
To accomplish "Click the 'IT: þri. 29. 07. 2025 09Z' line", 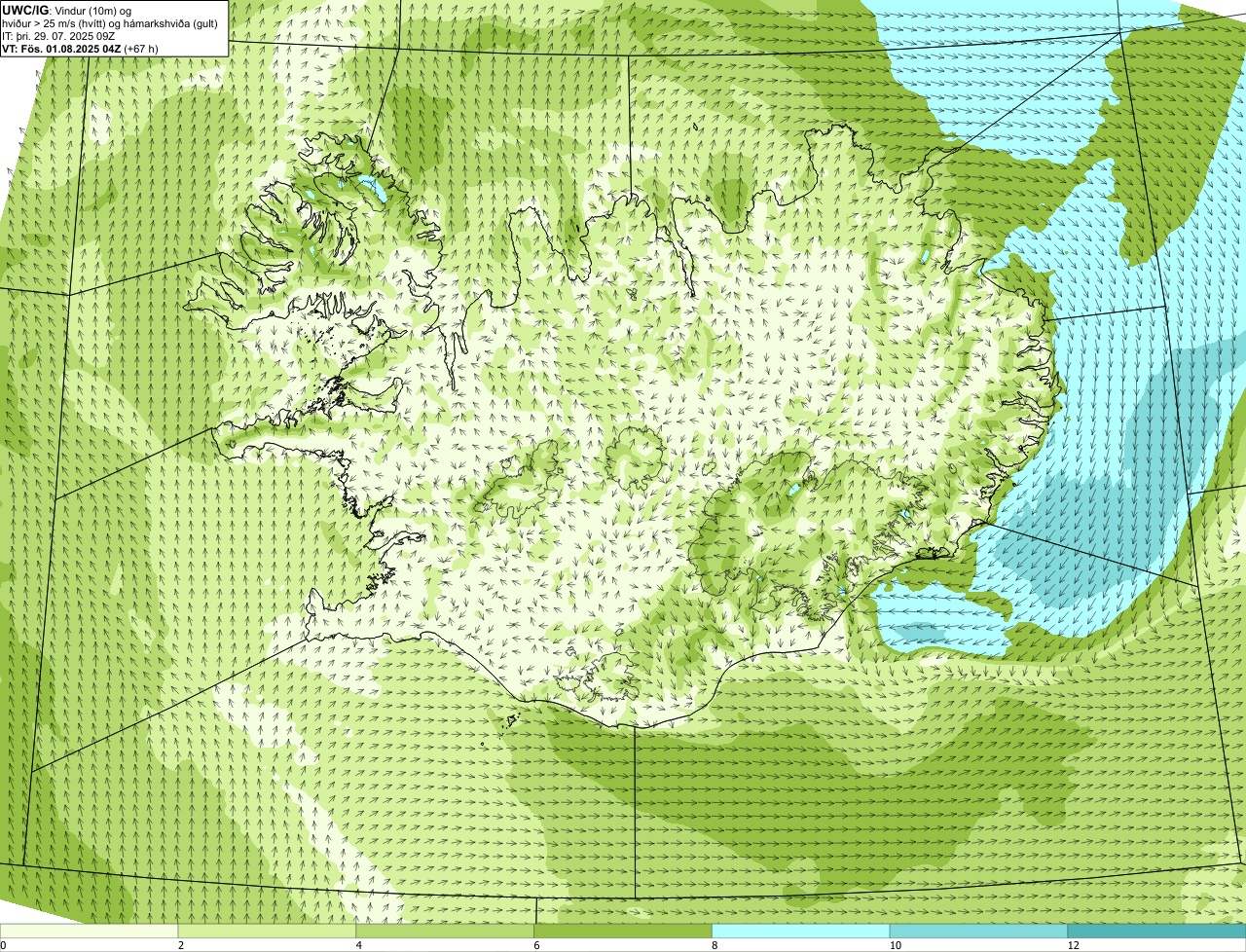I will [x=59, y=36].
